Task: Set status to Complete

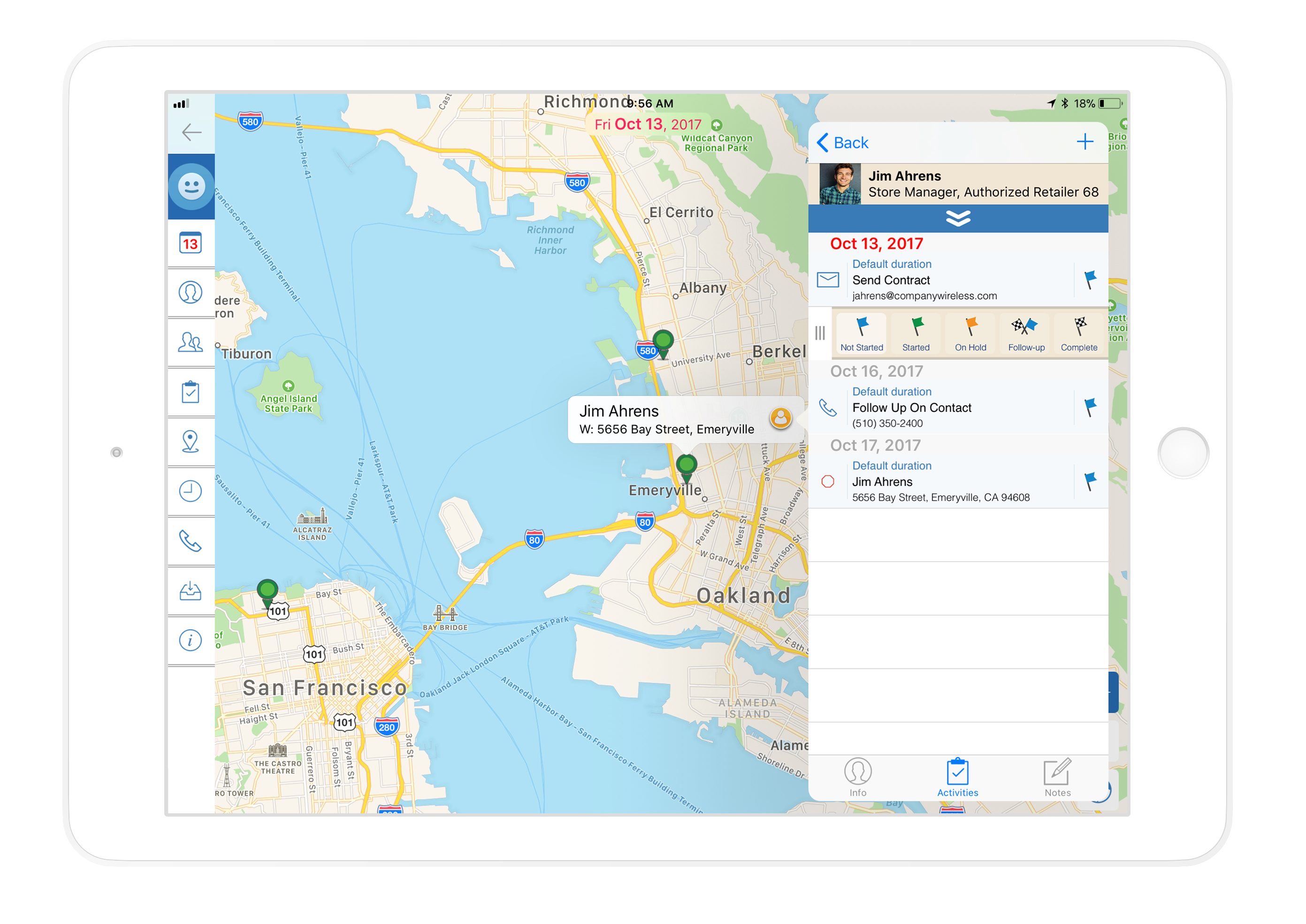Action: [1079, 334]
